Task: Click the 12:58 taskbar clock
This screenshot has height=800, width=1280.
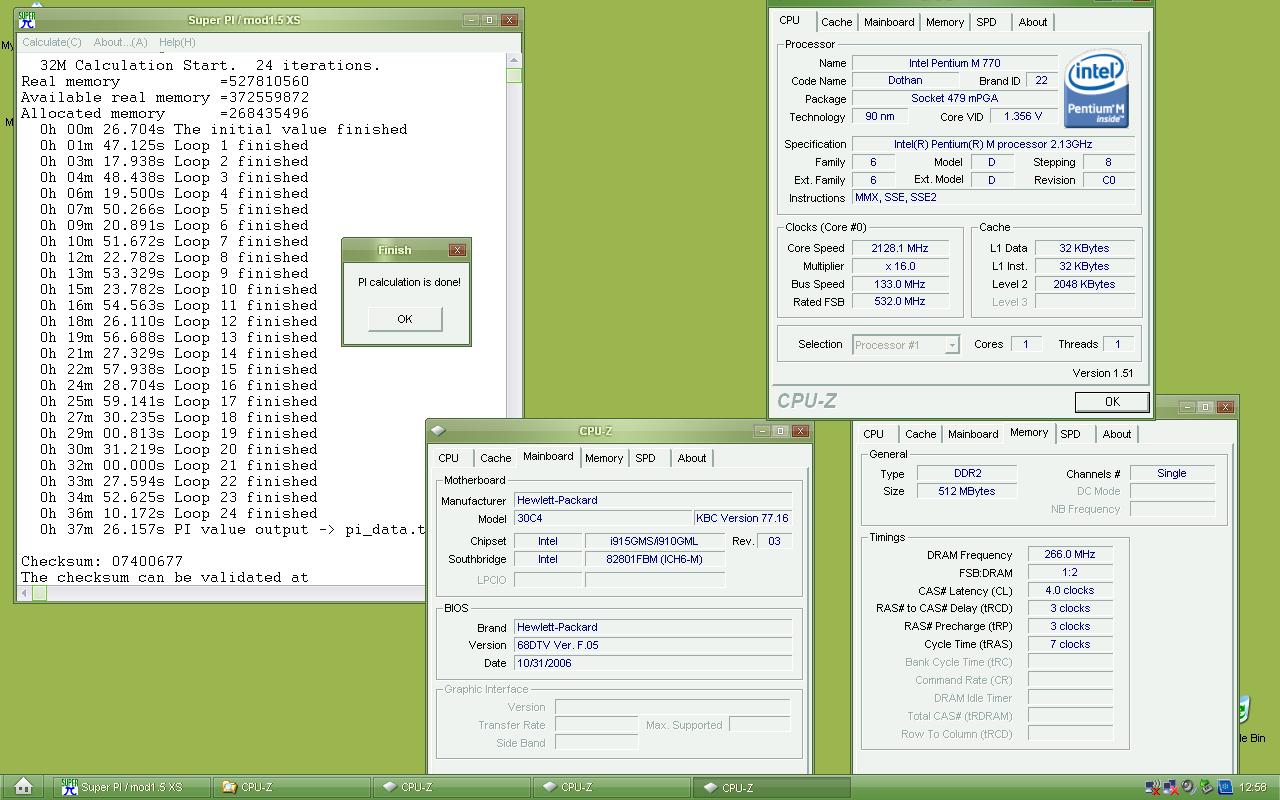Action: tap(1253, 788)
